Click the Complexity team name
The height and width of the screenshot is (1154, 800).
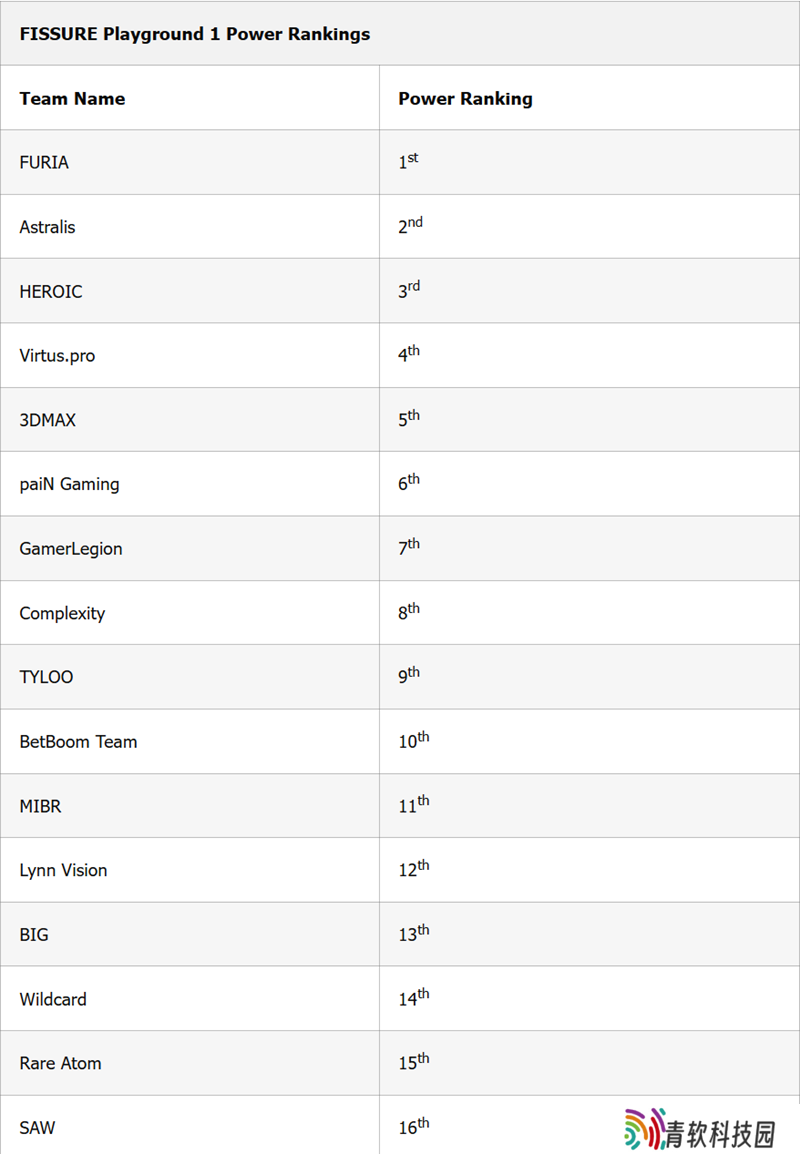pos(62,613)
